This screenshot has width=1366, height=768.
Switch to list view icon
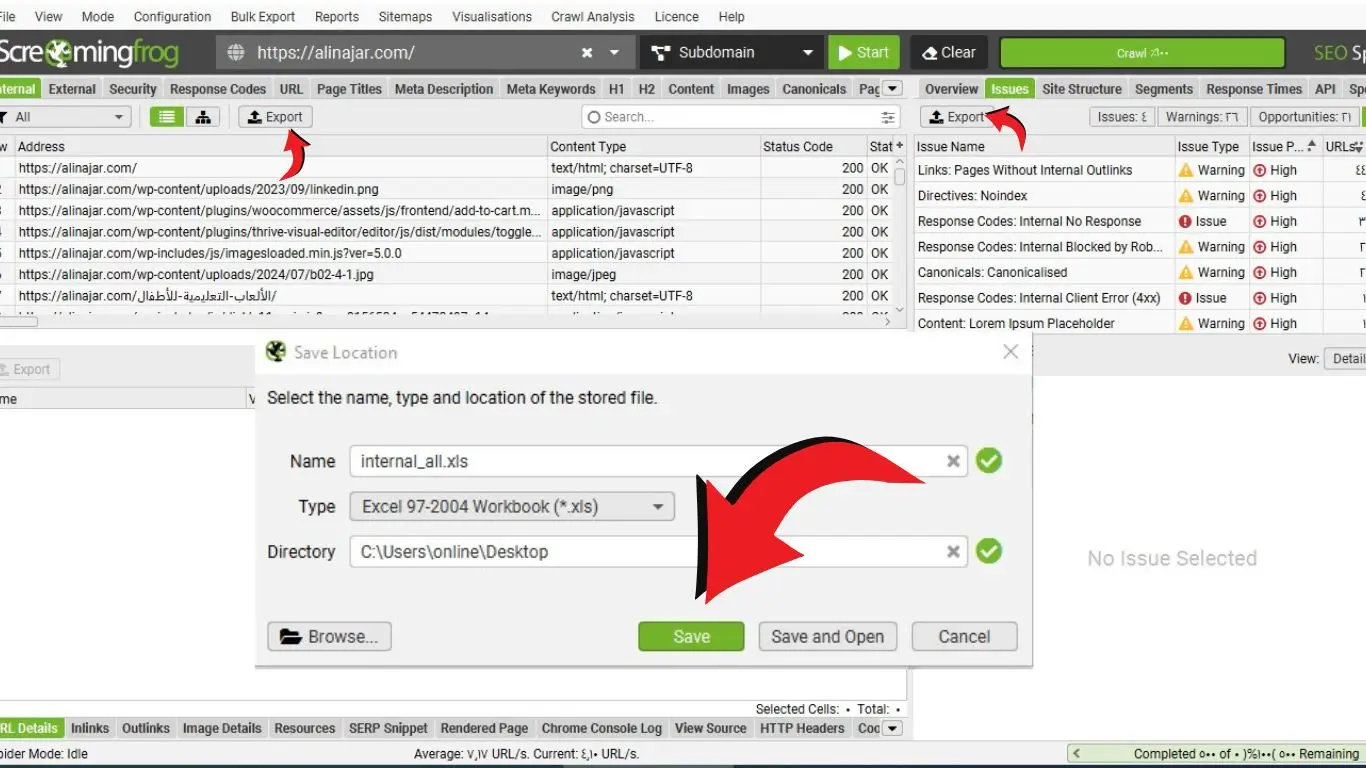tap(166, 117)
